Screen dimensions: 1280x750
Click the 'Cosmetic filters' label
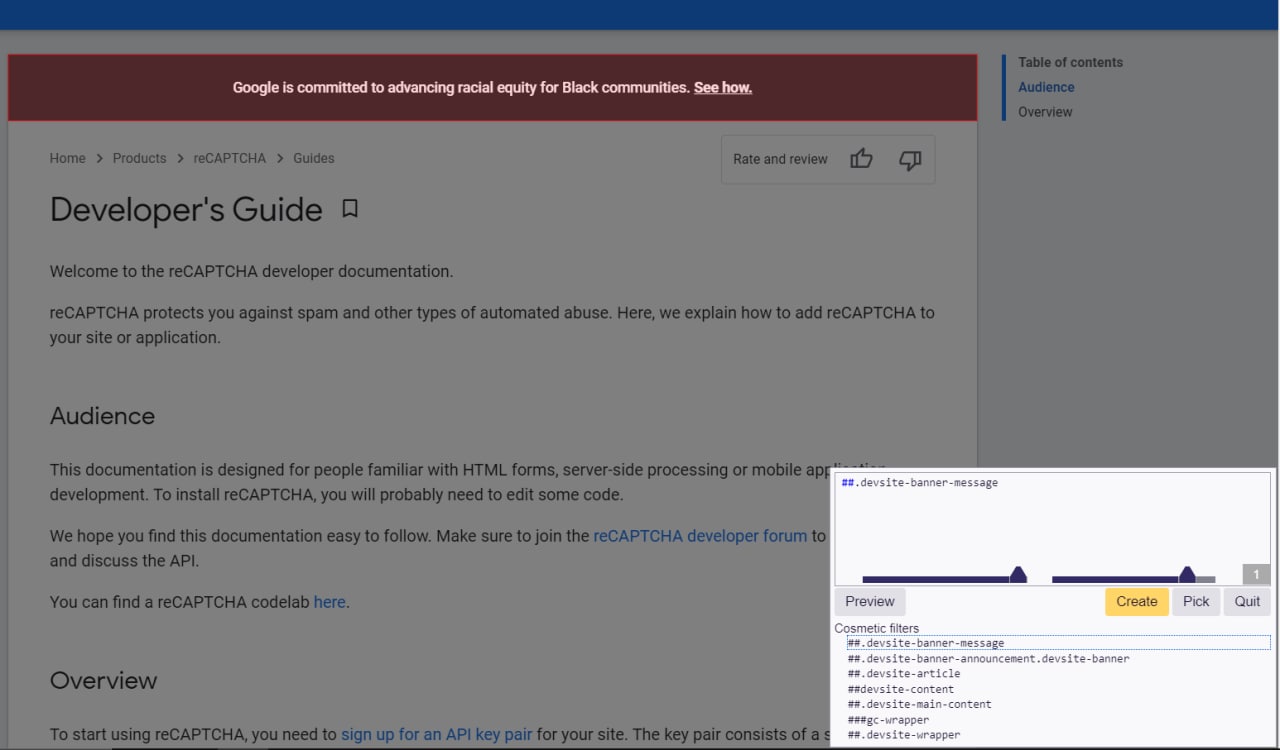pos(877,628)
